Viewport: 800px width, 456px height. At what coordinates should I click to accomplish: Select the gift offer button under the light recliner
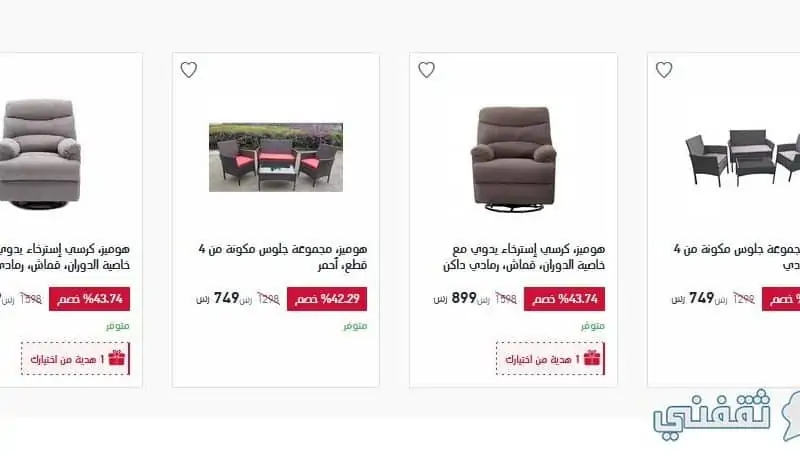pyautogui.click(x=75, y=359)
